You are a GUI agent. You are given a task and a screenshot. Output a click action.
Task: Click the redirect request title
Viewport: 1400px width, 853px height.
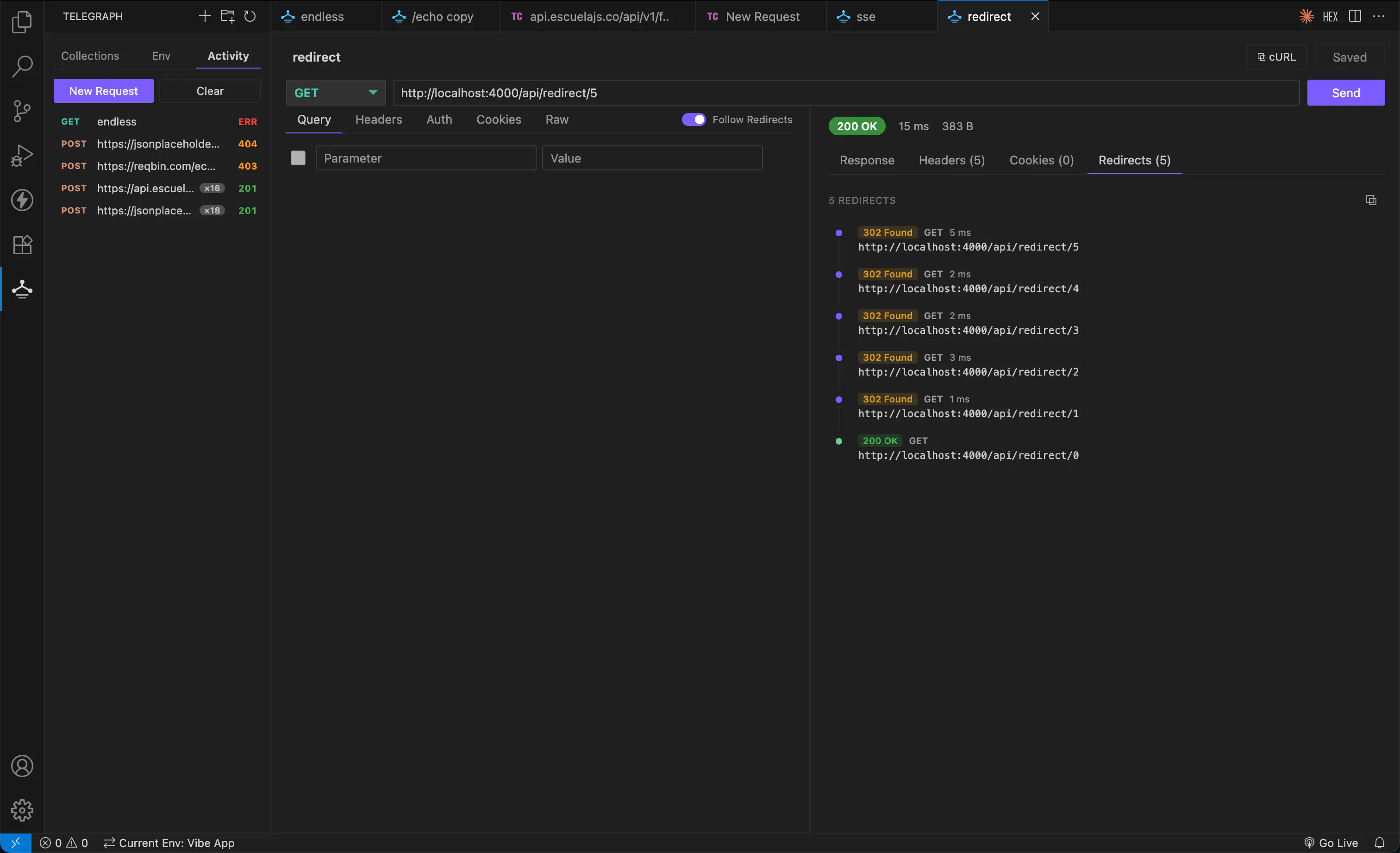317,57
